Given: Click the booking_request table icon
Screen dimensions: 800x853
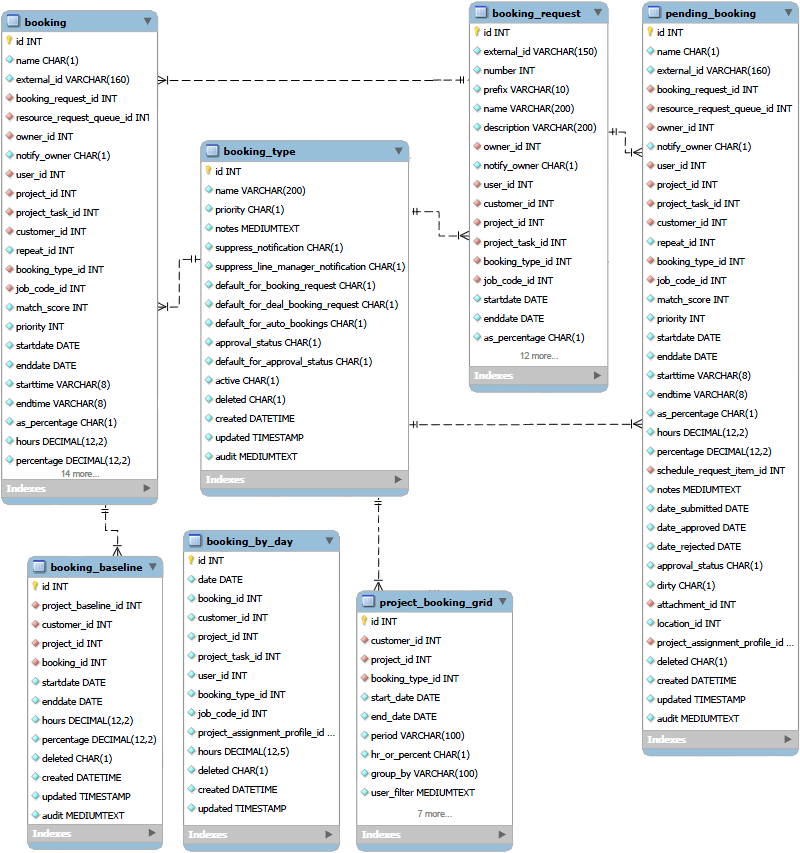Looking at the screenshot, I should [480, 13].
